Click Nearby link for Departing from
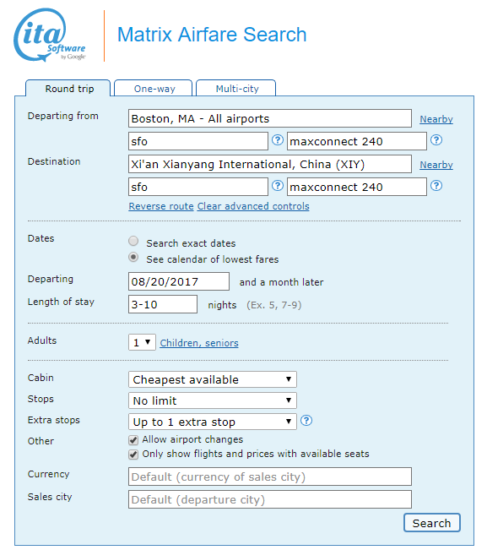Viewport: 487px width, 550px height. (x=436, y=119)
